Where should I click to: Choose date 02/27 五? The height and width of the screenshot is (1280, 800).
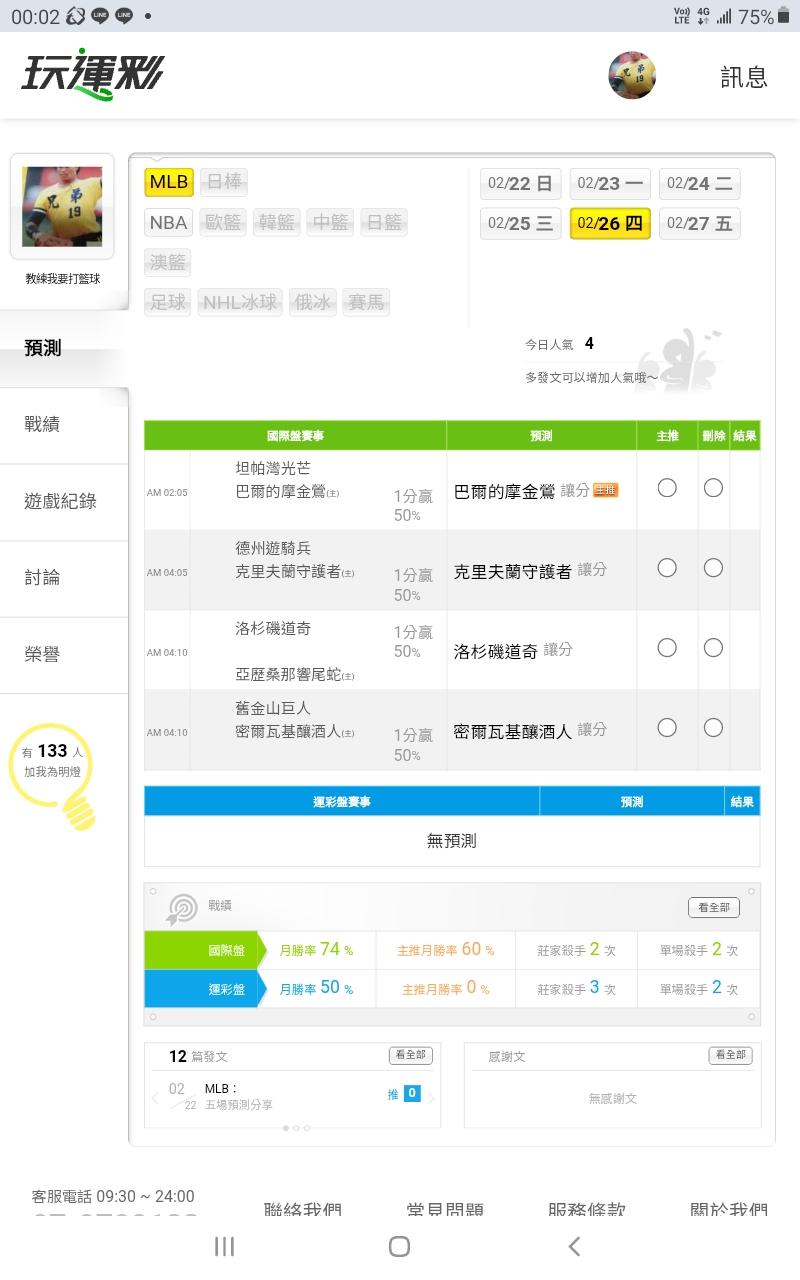[700, 224]
